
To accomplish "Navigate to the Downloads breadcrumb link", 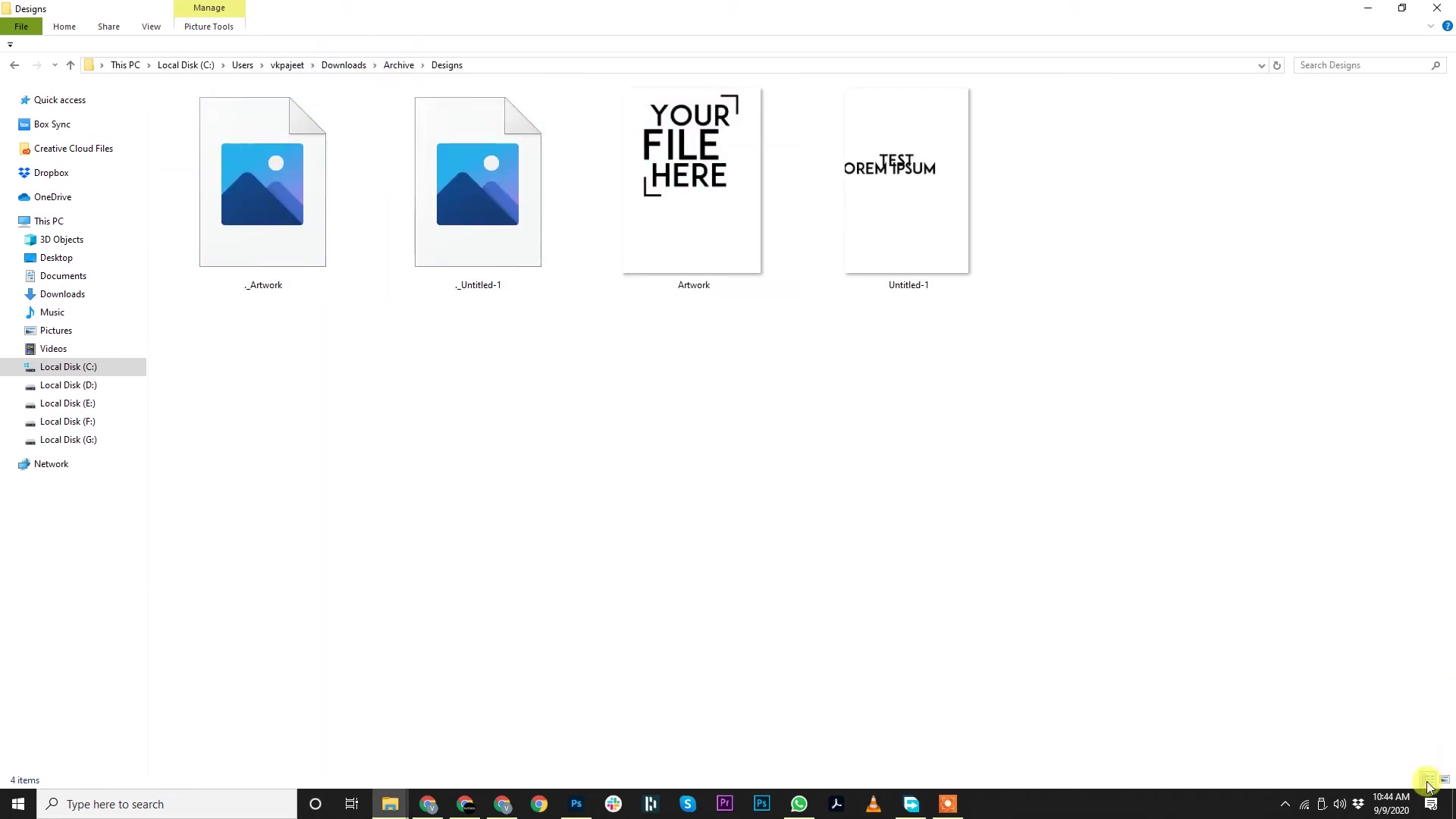I will click(343, 65).
